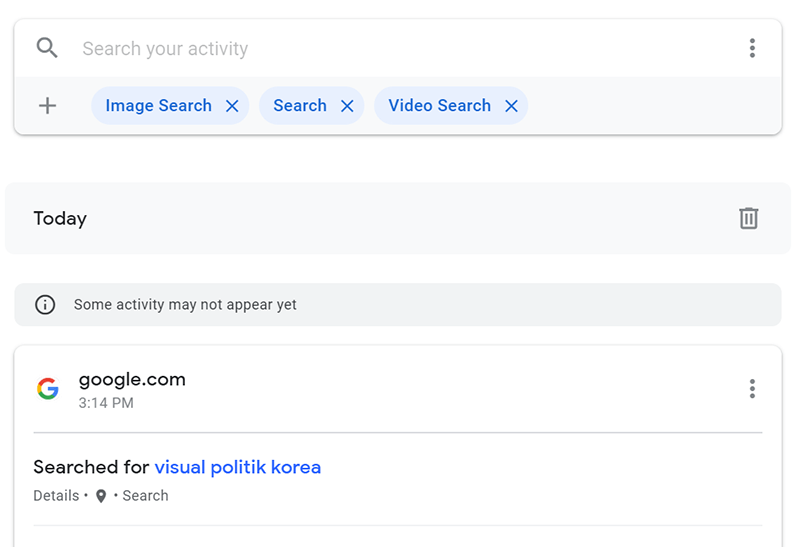Click the magnifying glass search icon
800x547 pixels.
[47, 48]
